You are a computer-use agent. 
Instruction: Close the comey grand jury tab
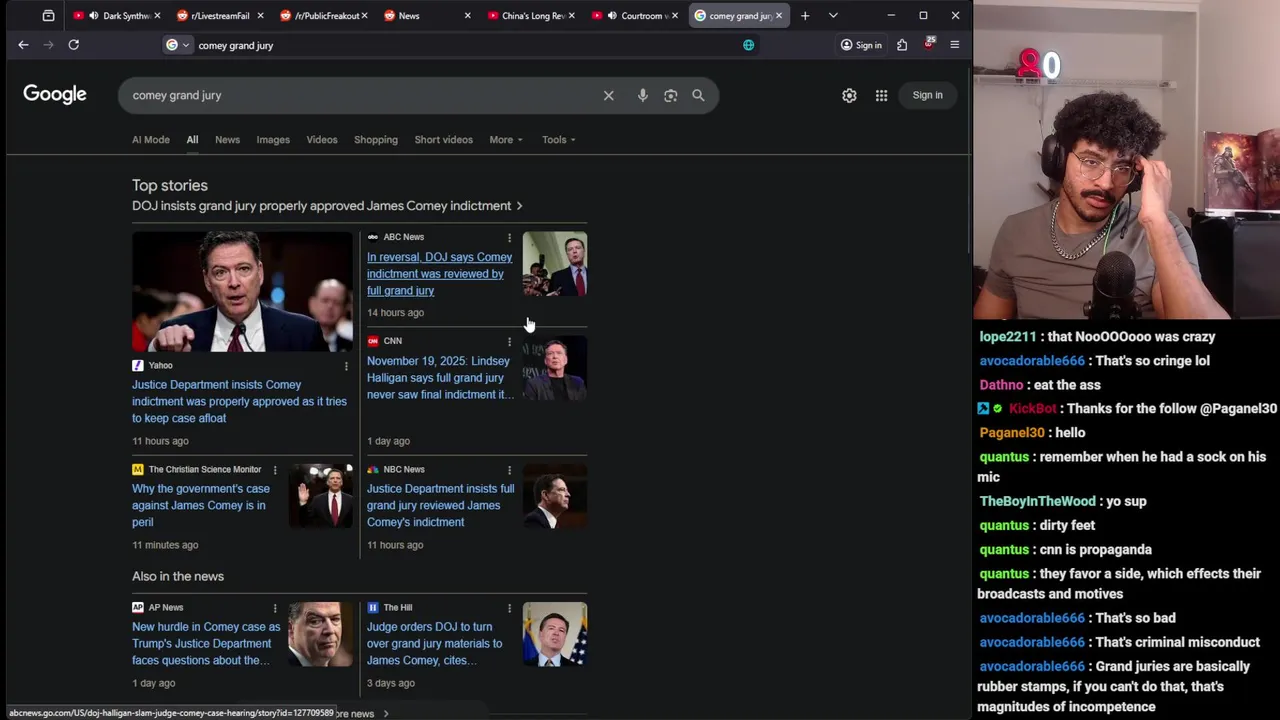click(779, 16)
